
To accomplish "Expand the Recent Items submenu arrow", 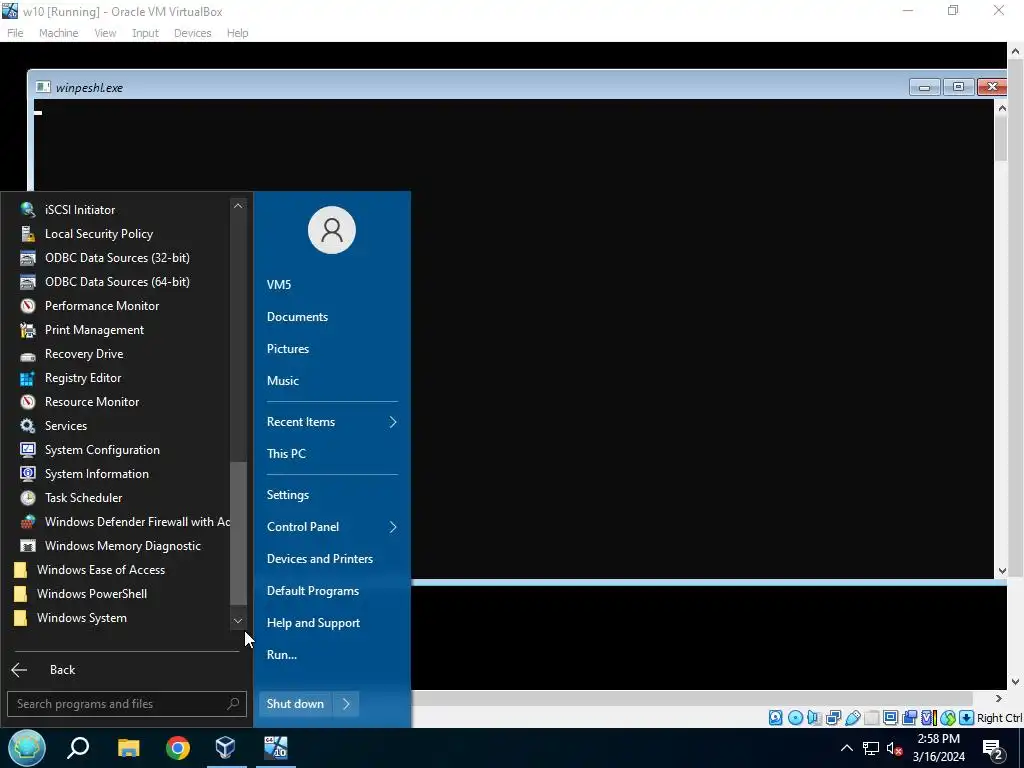I will [393, 422].
